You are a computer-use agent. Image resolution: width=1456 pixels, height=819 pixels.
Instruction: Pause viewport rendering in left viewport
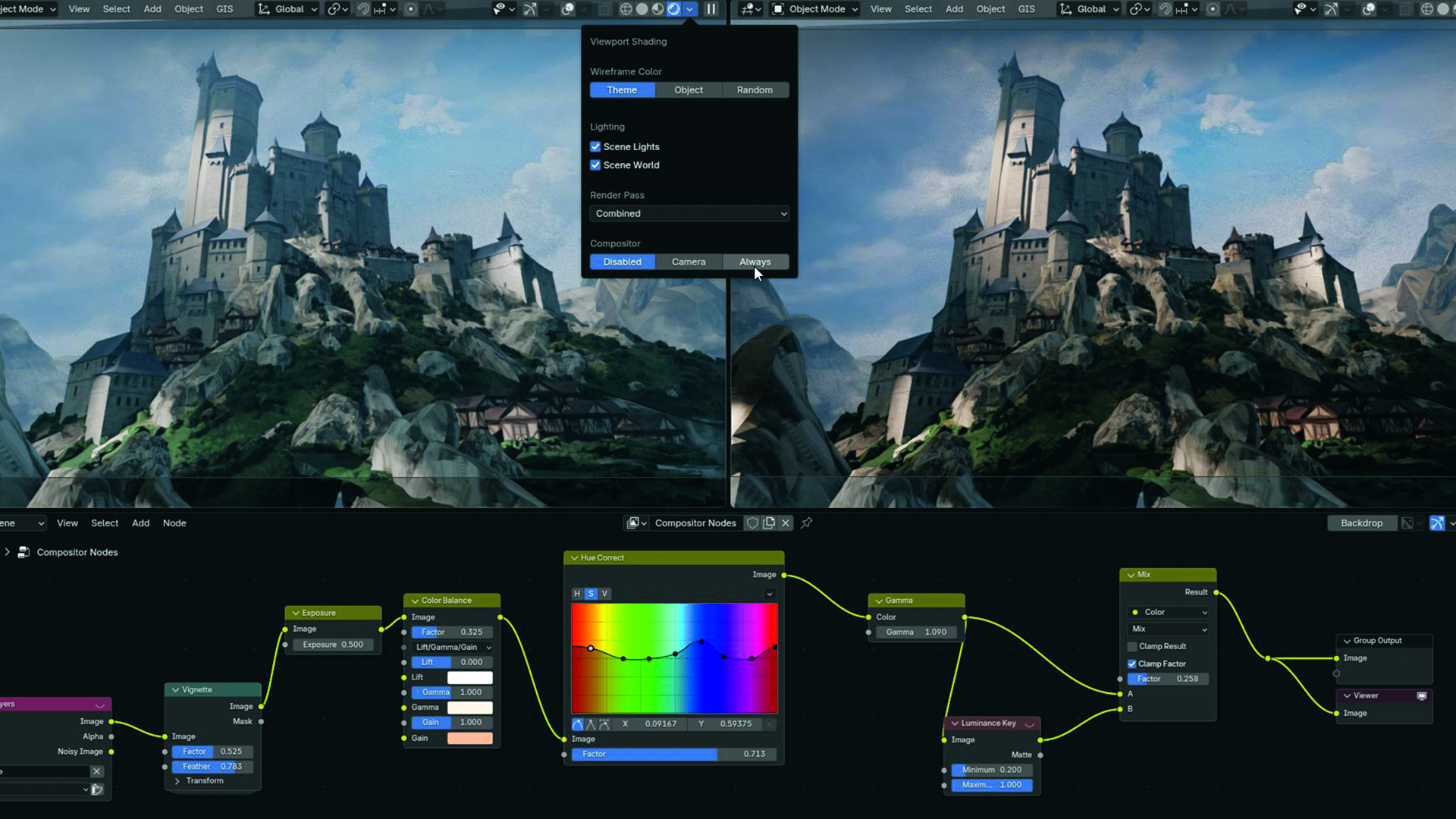point(711,9)
